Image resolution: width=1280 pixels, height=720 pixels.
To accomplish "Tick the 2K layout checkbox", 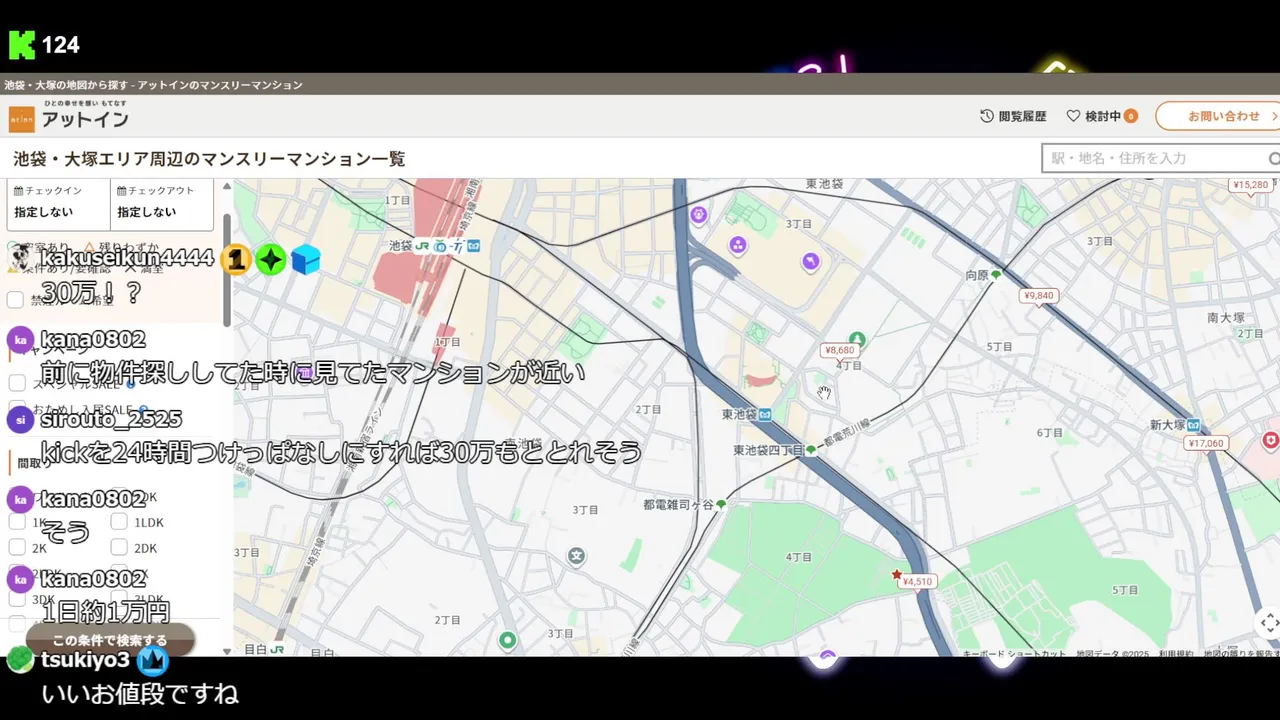I will tap(16, 547).
